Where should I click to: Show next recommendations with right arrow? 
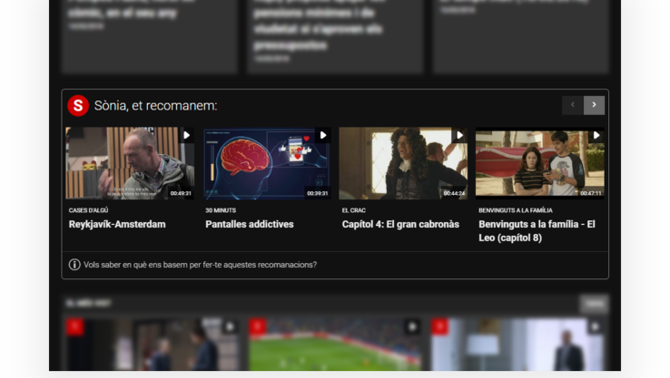594,105
